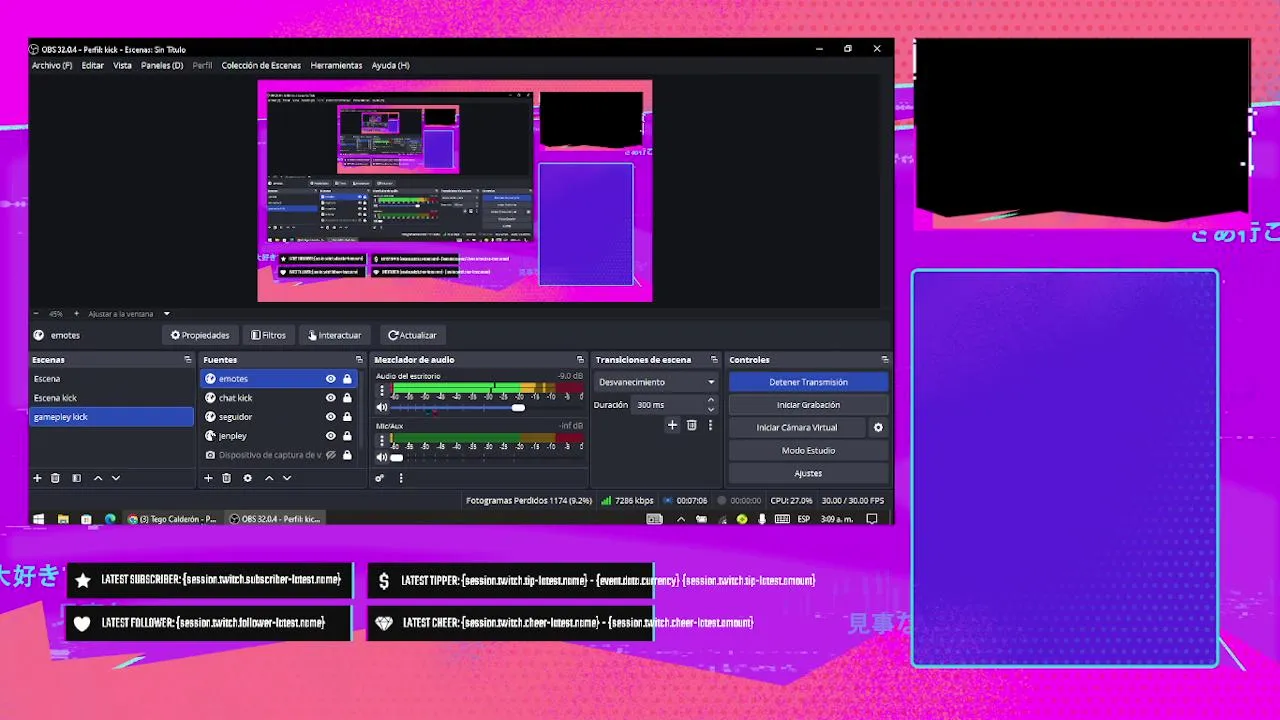
Task: Switch to the Chrome Tego Calderón taskbar window
Action: tap(172, 519)
